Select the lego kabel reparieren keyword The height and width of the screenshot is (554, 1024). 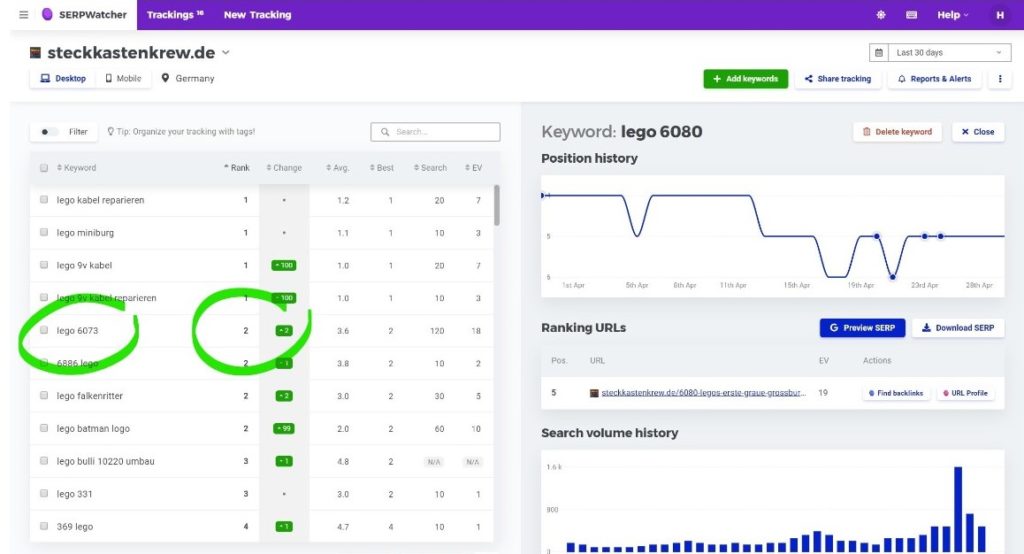click(x=101, y=200)
